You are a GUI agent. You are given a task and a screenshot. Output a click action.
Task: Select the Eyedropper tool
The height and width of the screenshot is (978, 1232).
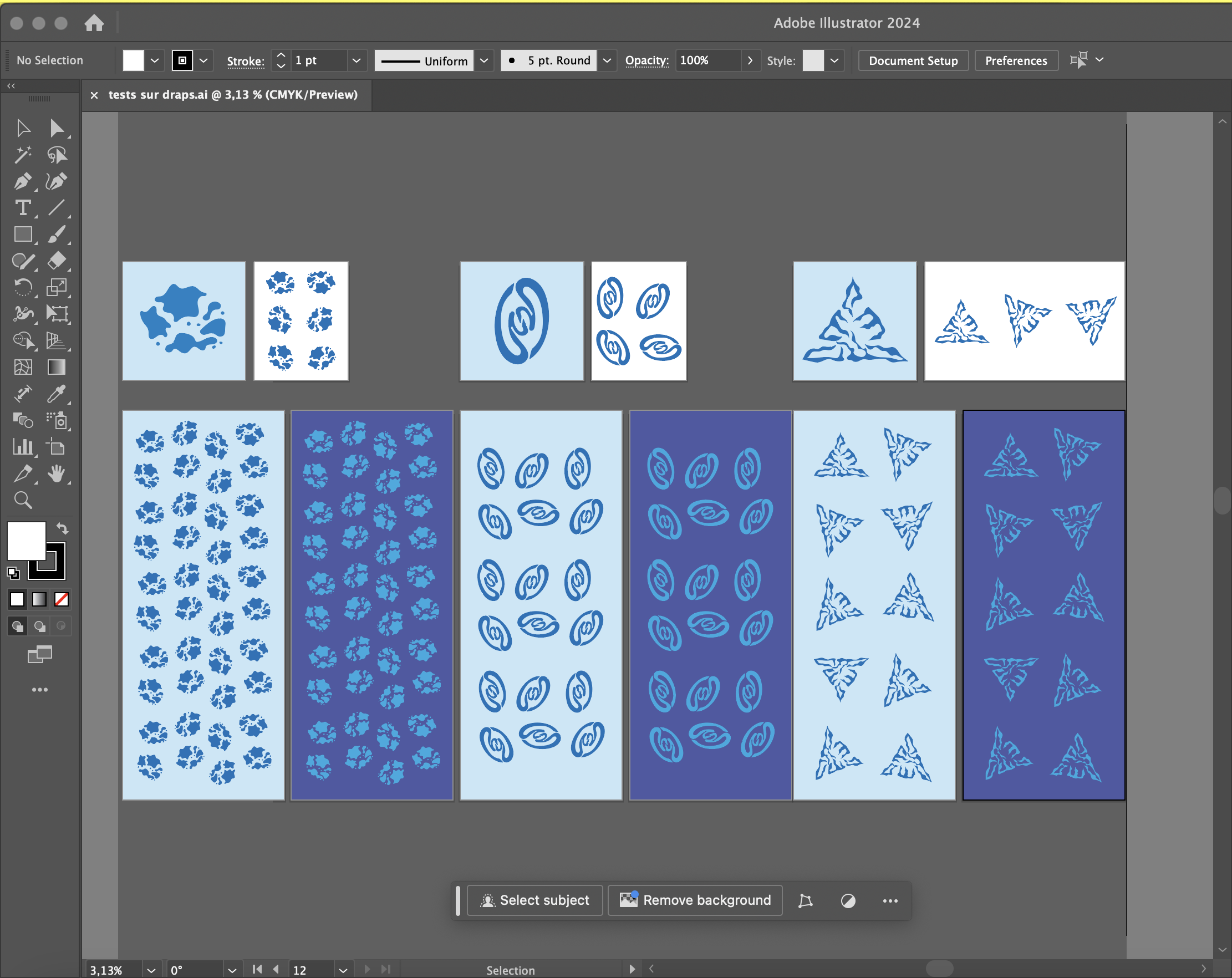56,394
